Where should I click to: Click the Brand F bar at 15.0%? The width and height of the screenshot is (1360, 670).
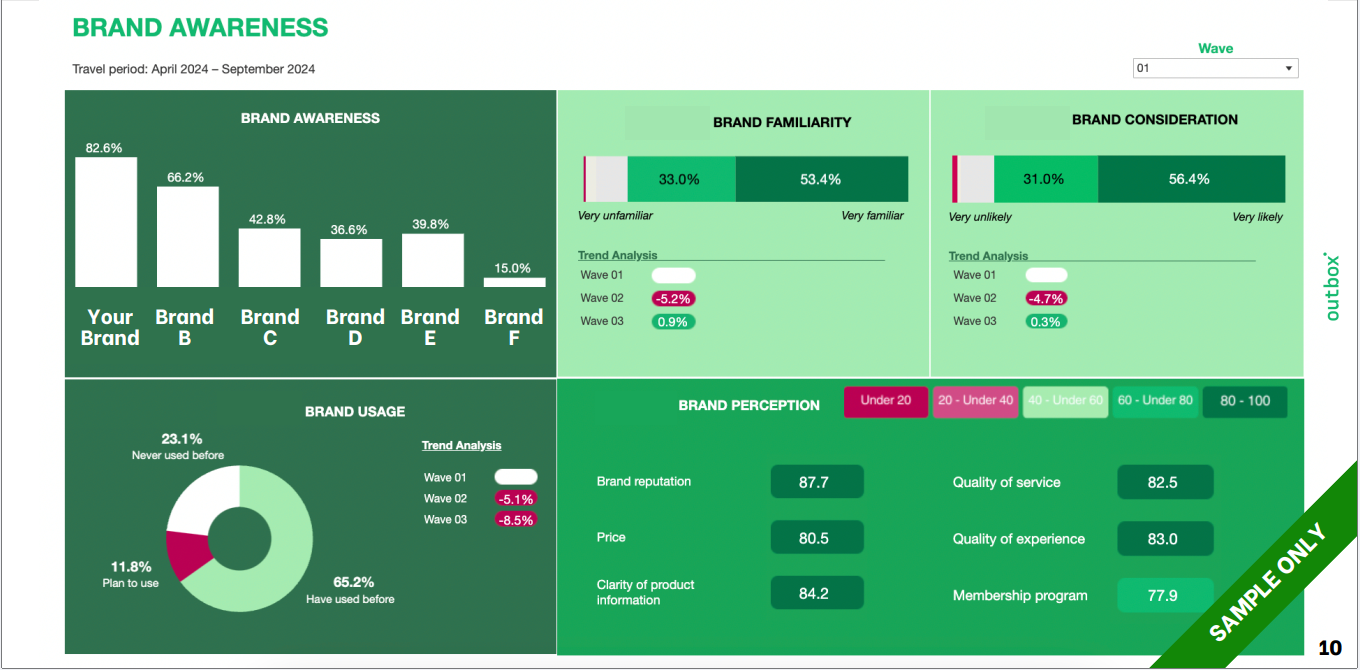tap(514, 282)
